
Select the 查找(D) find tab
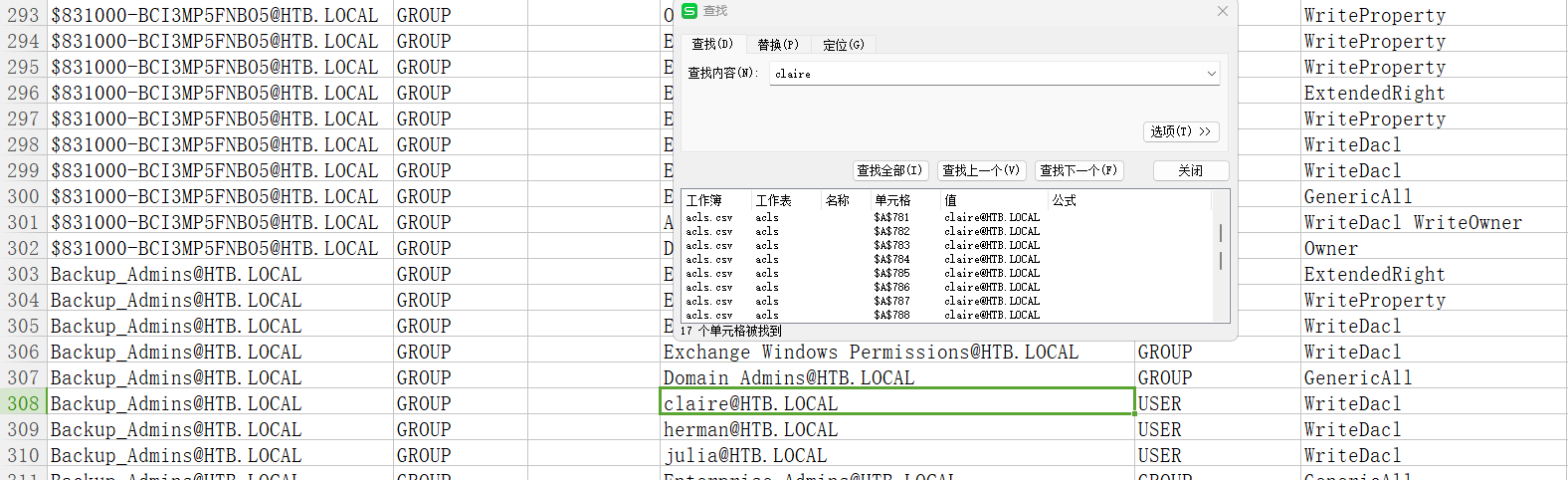tap(711, 45)
